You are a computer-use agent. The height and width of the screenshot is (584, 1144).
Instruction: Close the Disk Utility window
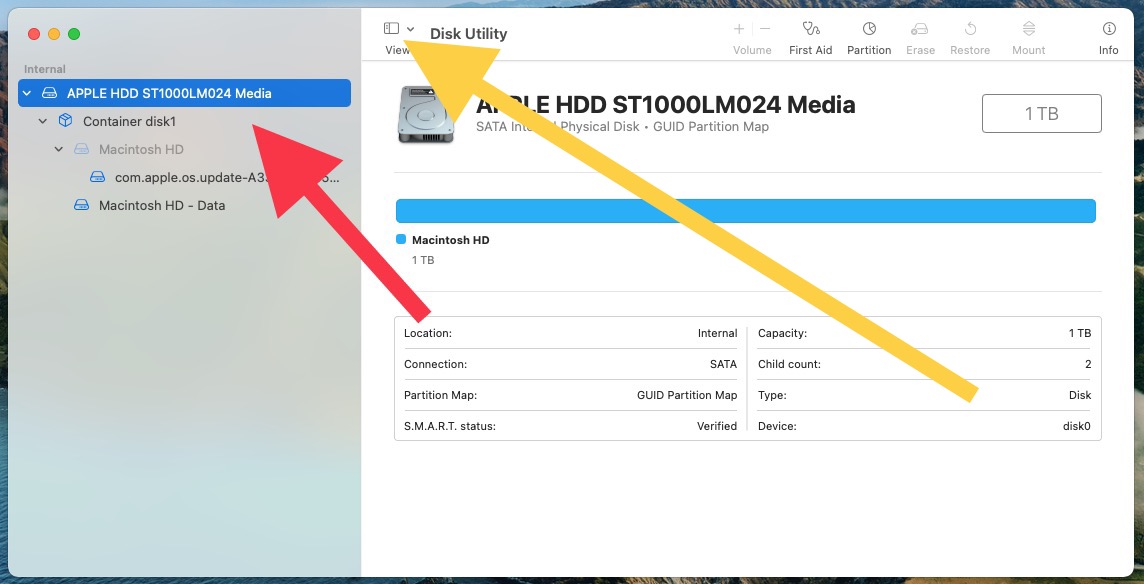click(x=34, y=34)
